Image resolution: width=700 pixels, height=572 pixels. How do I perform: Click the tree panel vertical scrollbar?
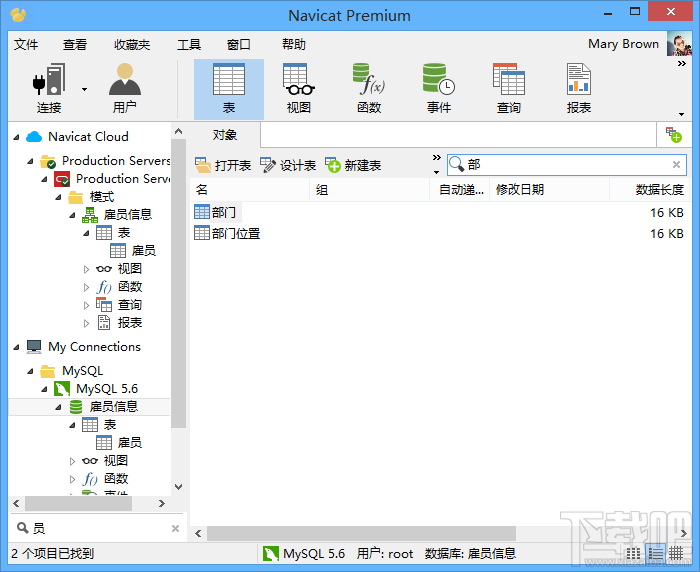pyautogui.click(x=179, y=283)
